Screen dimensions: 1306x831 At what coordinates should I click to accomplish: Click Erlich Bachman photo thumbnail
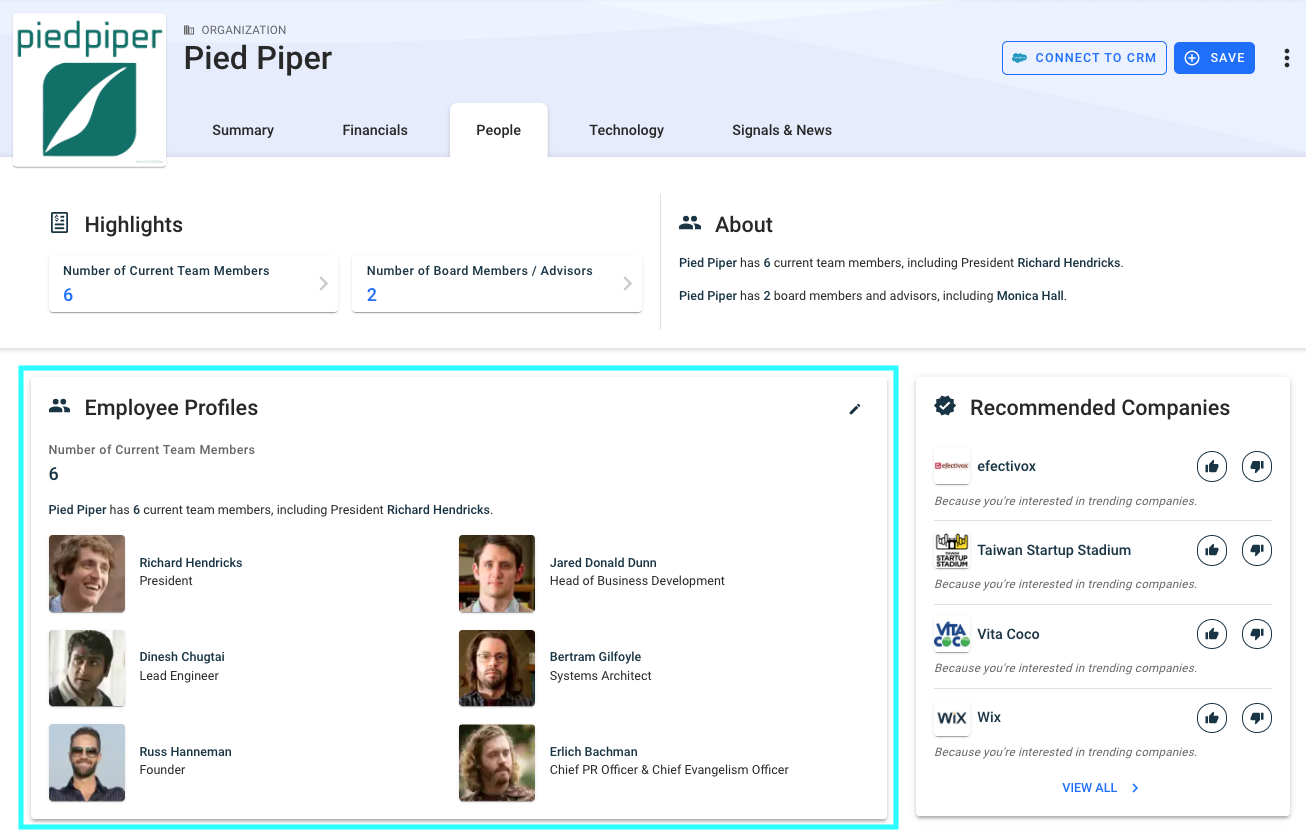[x=497, y=763]
